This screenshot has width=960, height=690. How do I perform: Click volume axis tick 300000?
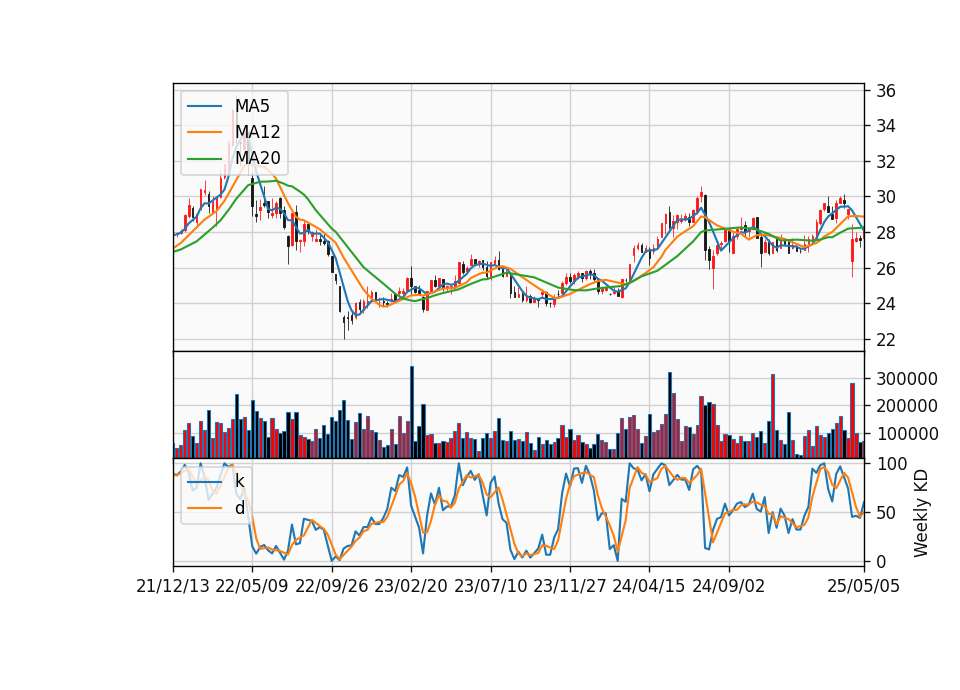click(907, 379)
